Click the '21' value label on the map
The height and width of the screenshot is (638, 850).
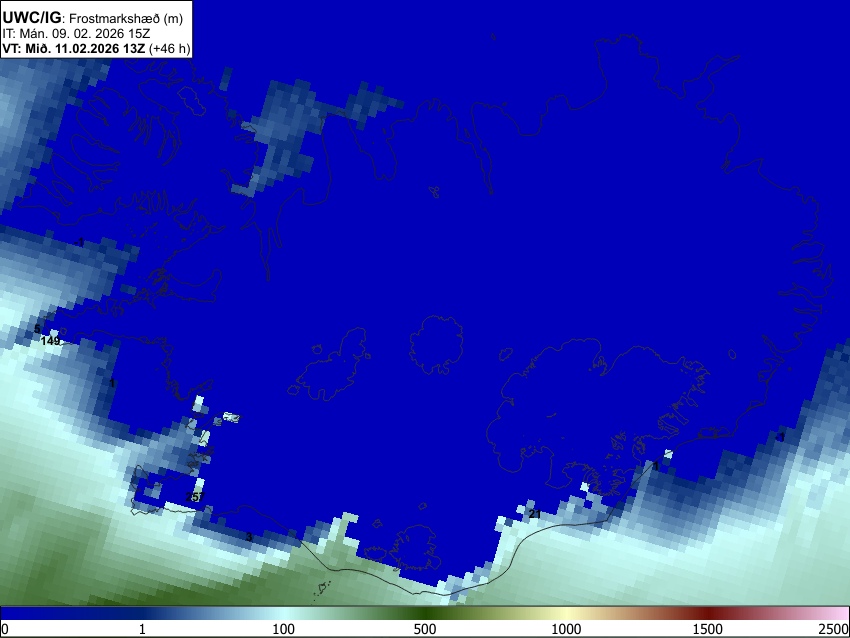click(535, 514)
